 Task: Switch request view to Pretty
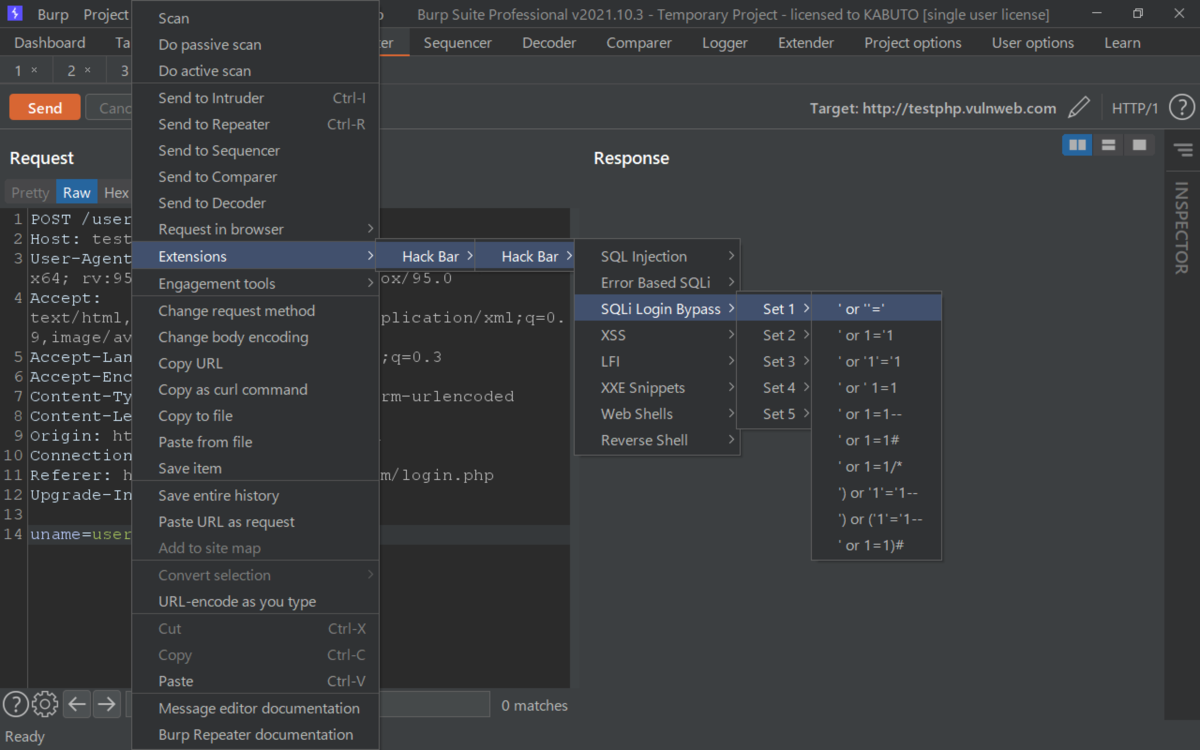30,193
